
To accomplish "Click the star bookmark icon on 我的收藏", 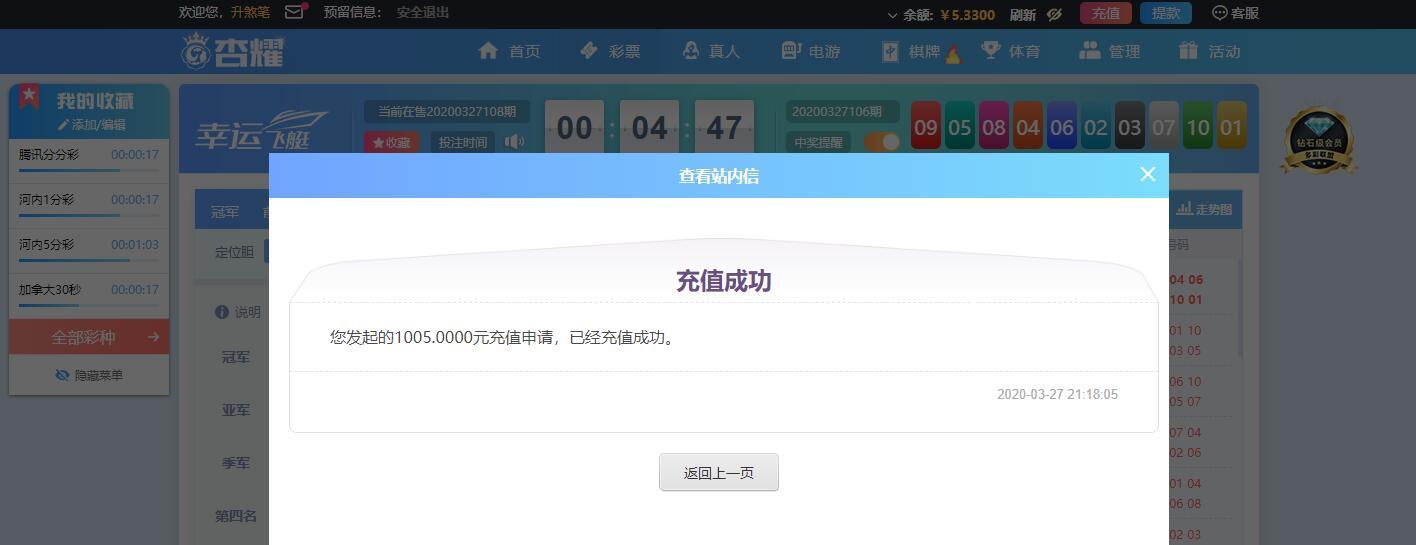I will point(29,97).
